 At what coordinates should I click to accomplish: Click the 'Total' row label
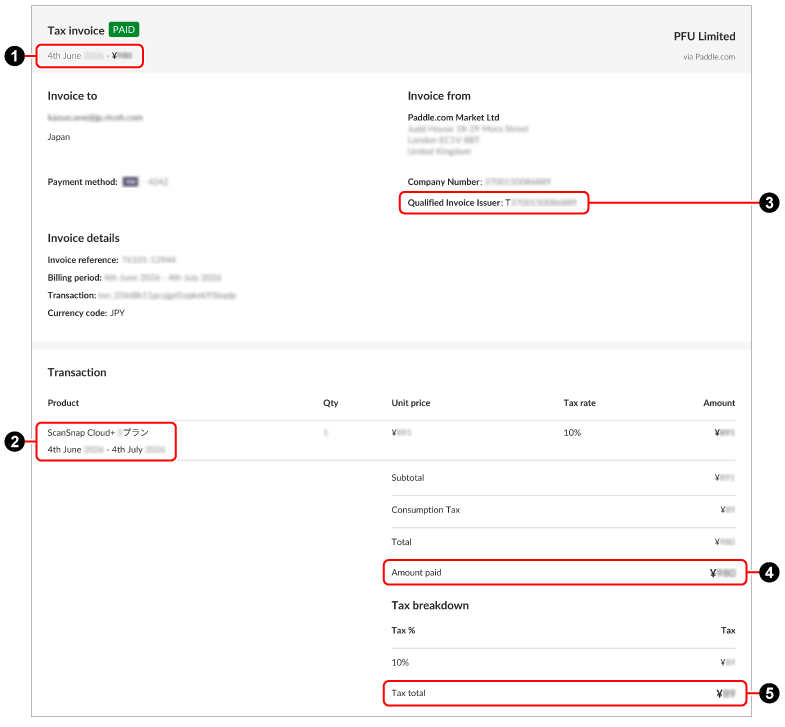pyautogui.click(x=401, y=542)
